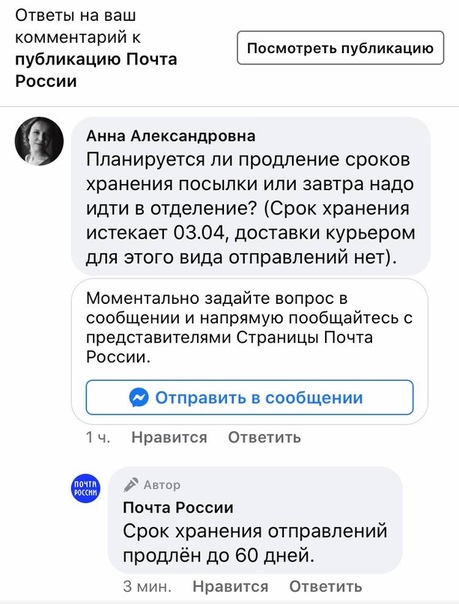Tap the microphone Автор badge icon
Screen dimensions: 459x604
pos(131,485)
